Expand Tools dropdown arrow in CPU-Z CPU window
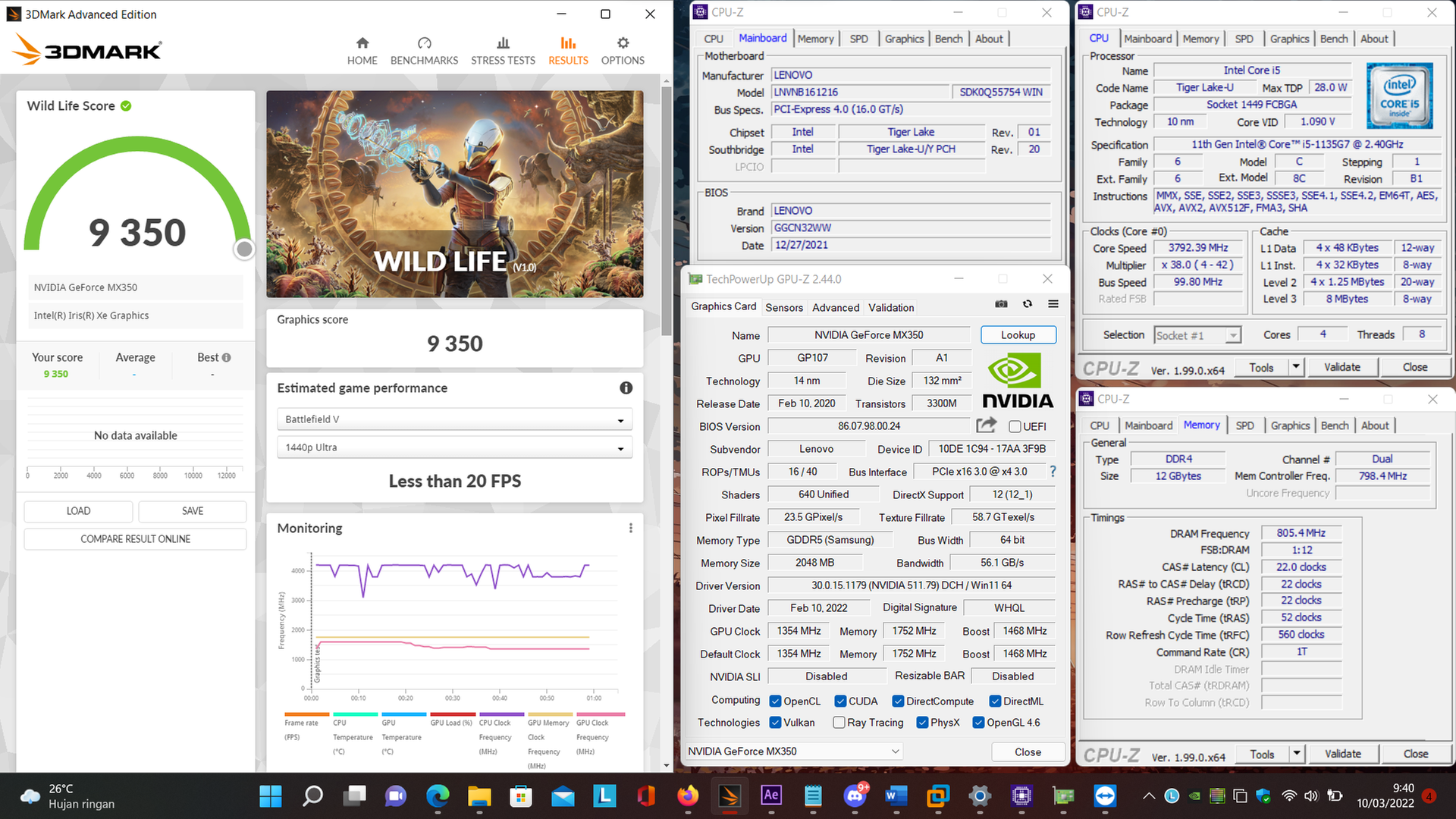Viewport: 1456px width, 819px height. point(1296,367)
